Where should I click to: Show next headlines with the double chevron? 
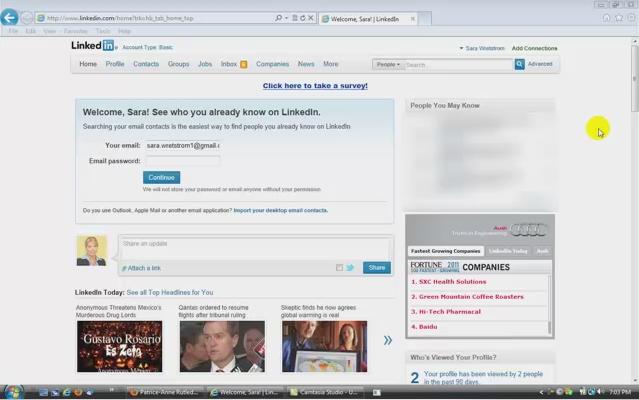(x=388, y=340)
